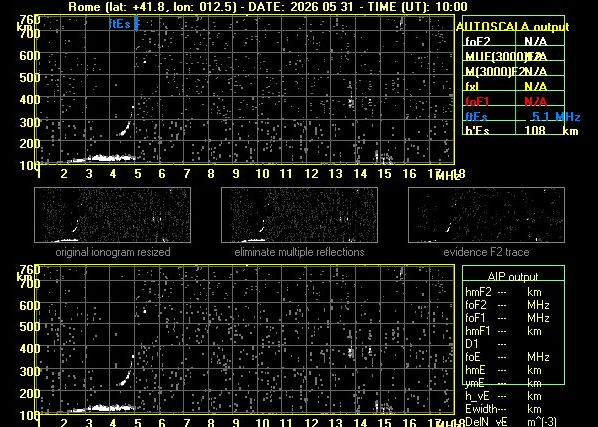Click the AUTOSCALA output heading

click(513, 27)
